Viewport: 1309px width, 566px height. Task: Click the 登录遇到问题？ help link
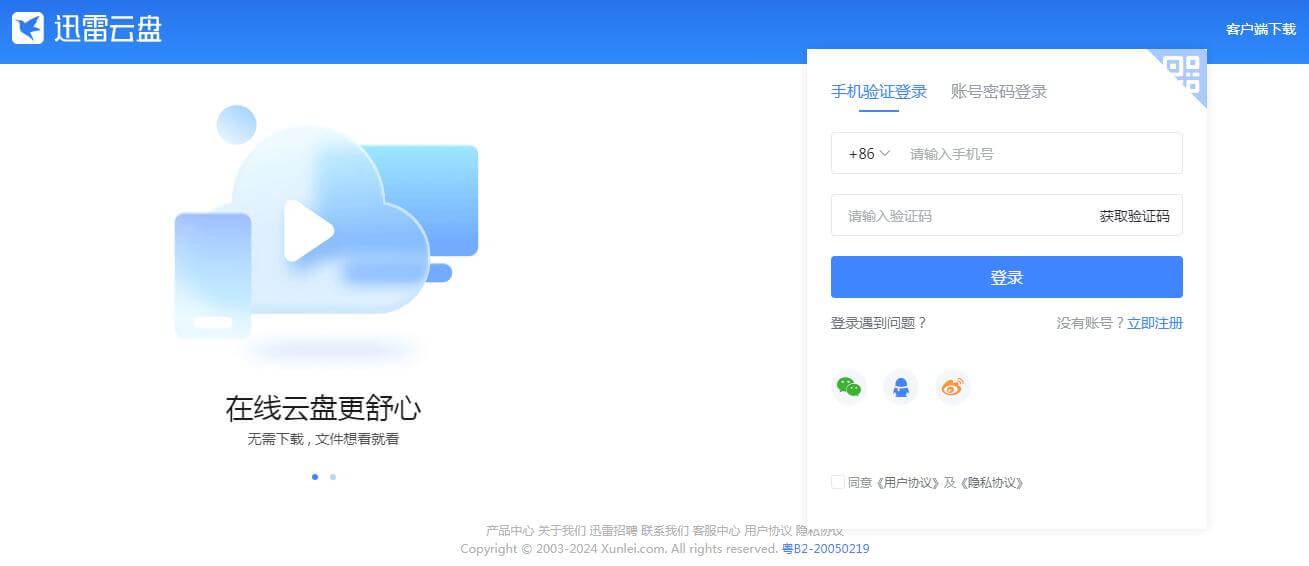click(879, 323)
